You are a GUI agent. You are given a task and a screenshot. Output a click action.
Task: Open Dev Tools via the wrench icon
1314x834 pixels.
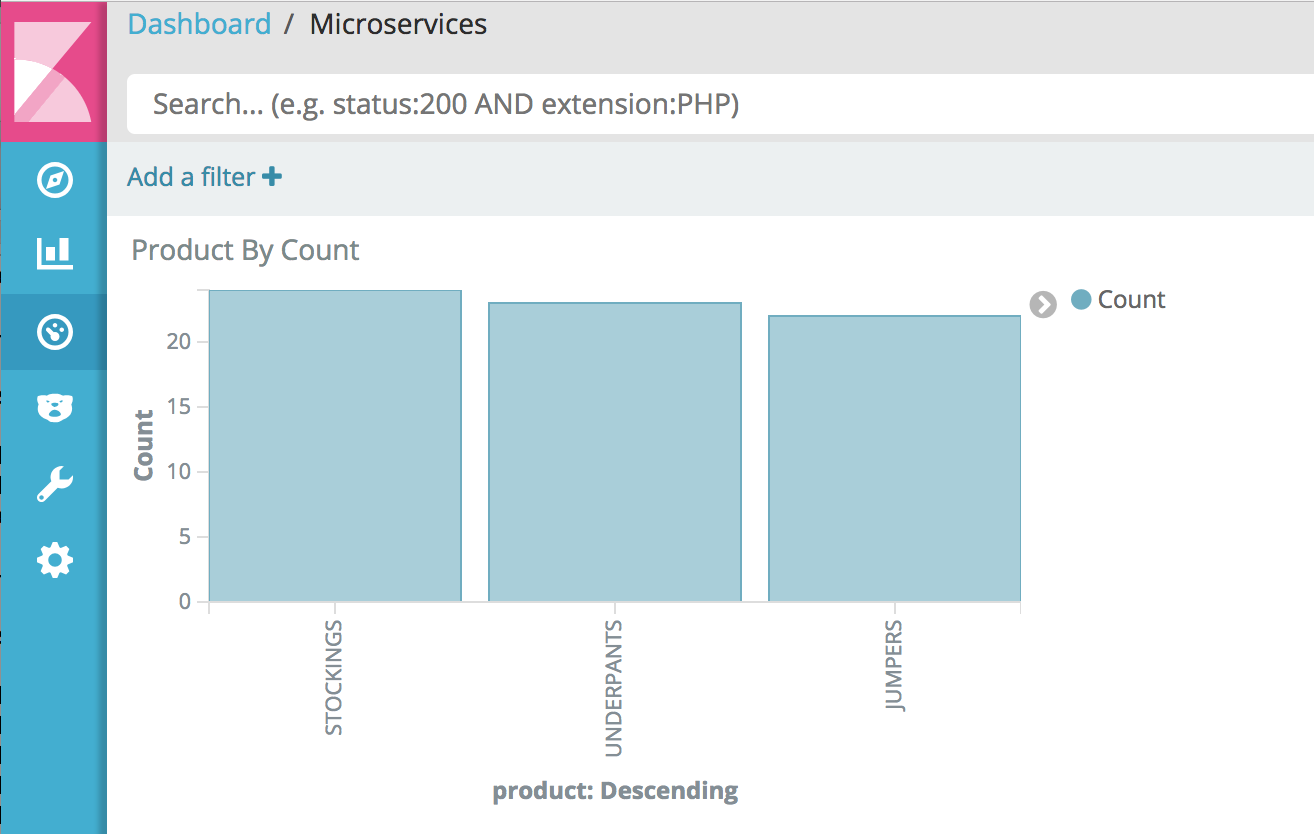tap(54, 484)
